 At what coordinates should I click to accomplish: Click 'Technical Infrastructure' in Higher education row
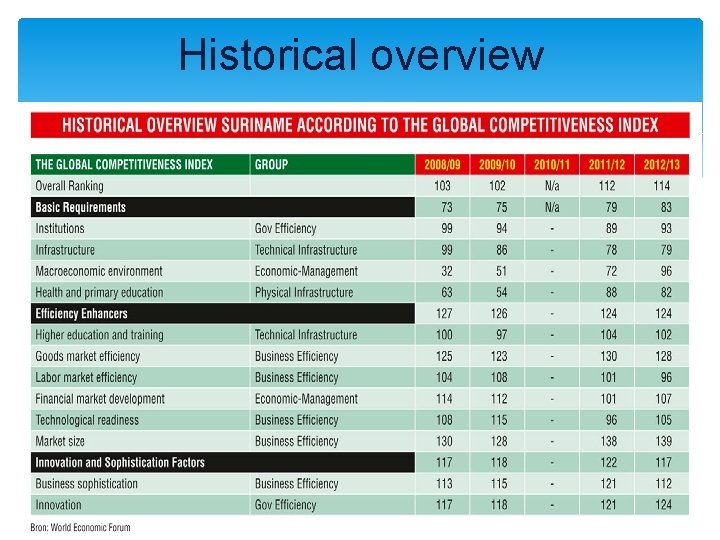[x=306, y=335]
